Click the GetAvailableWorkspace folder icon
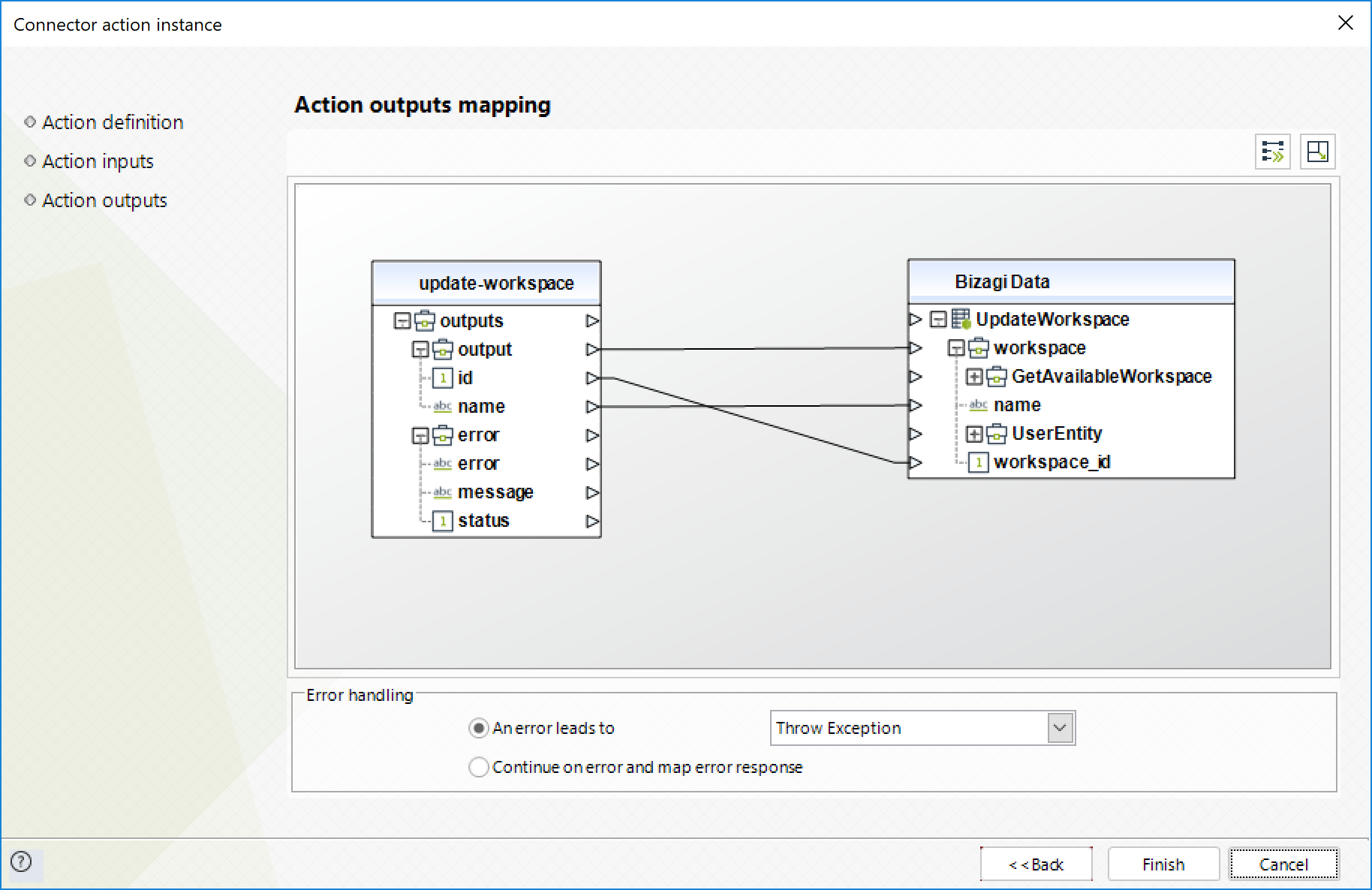1372x890 pixels. tap(997, 376)
